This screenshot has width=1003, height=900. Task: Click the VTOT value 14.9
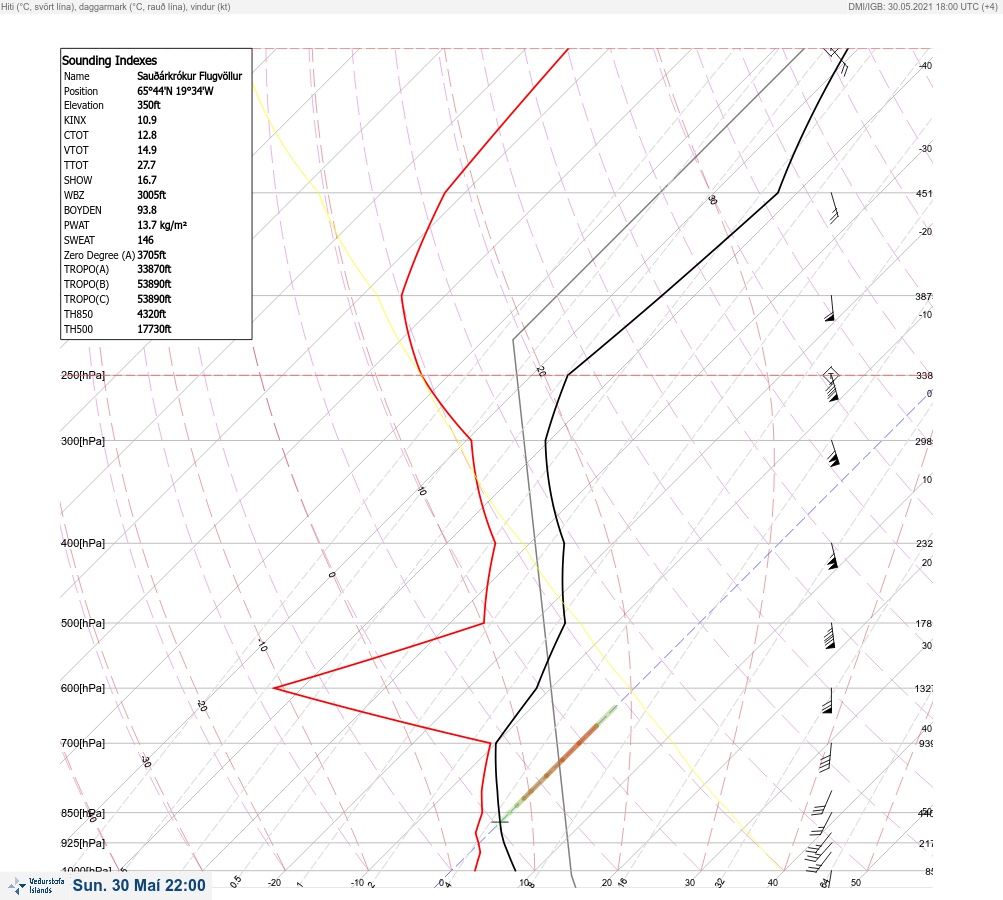tap(146, 150)
